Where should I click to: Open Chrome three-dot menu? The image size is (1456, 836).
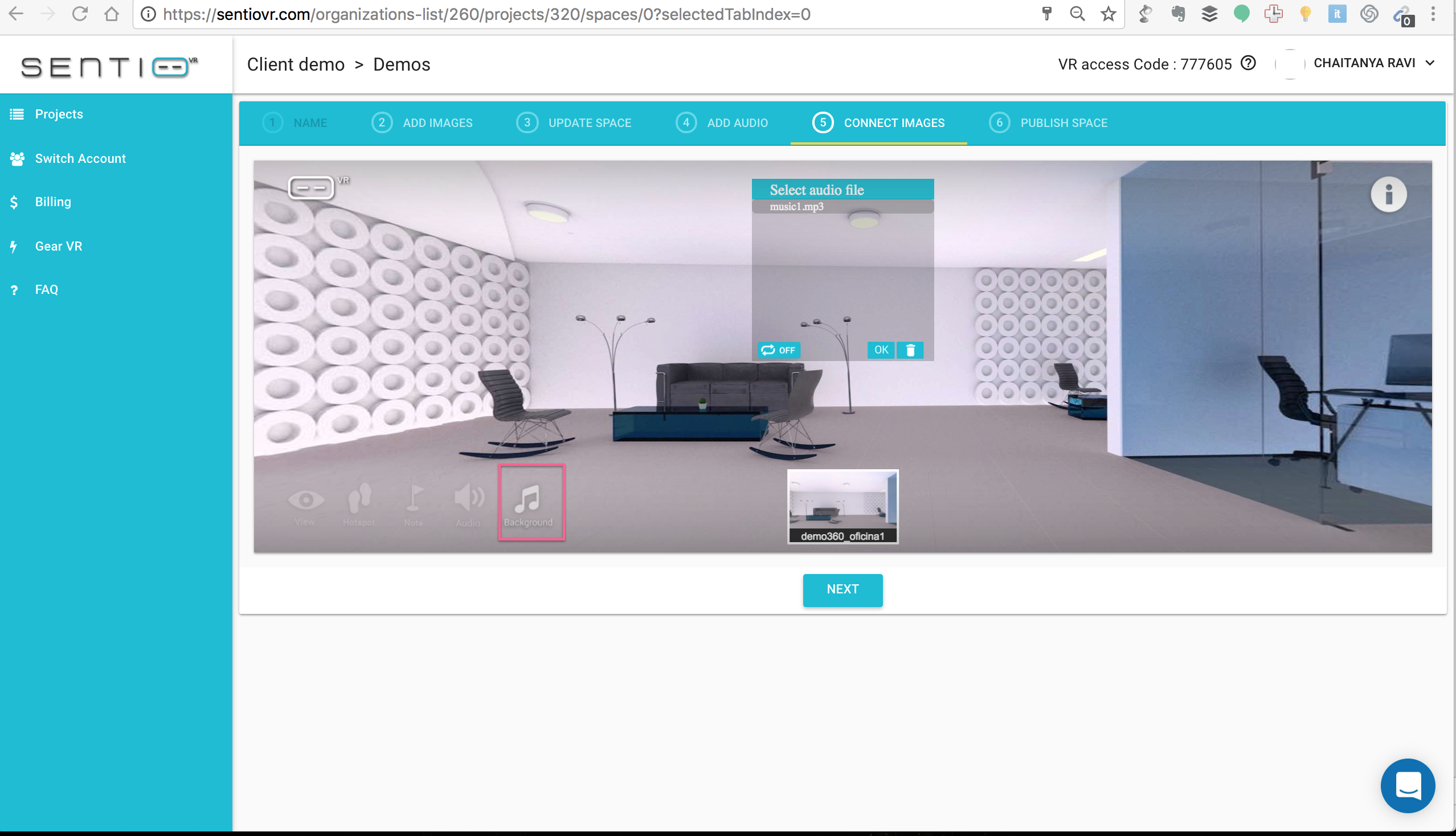click(1434, 14)
